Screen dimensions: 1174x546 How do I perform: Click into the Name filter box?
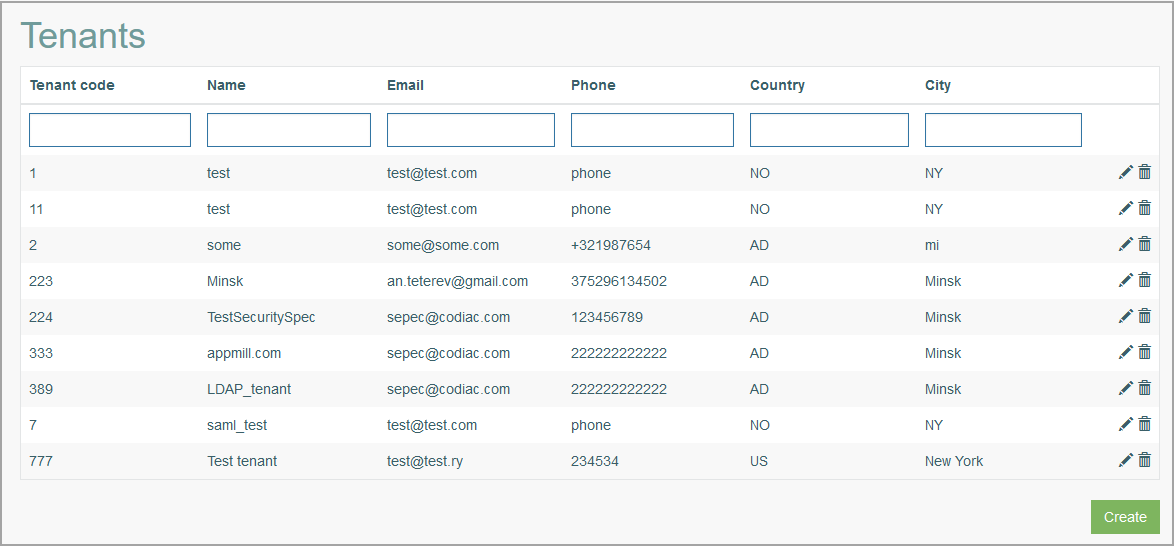289,130
